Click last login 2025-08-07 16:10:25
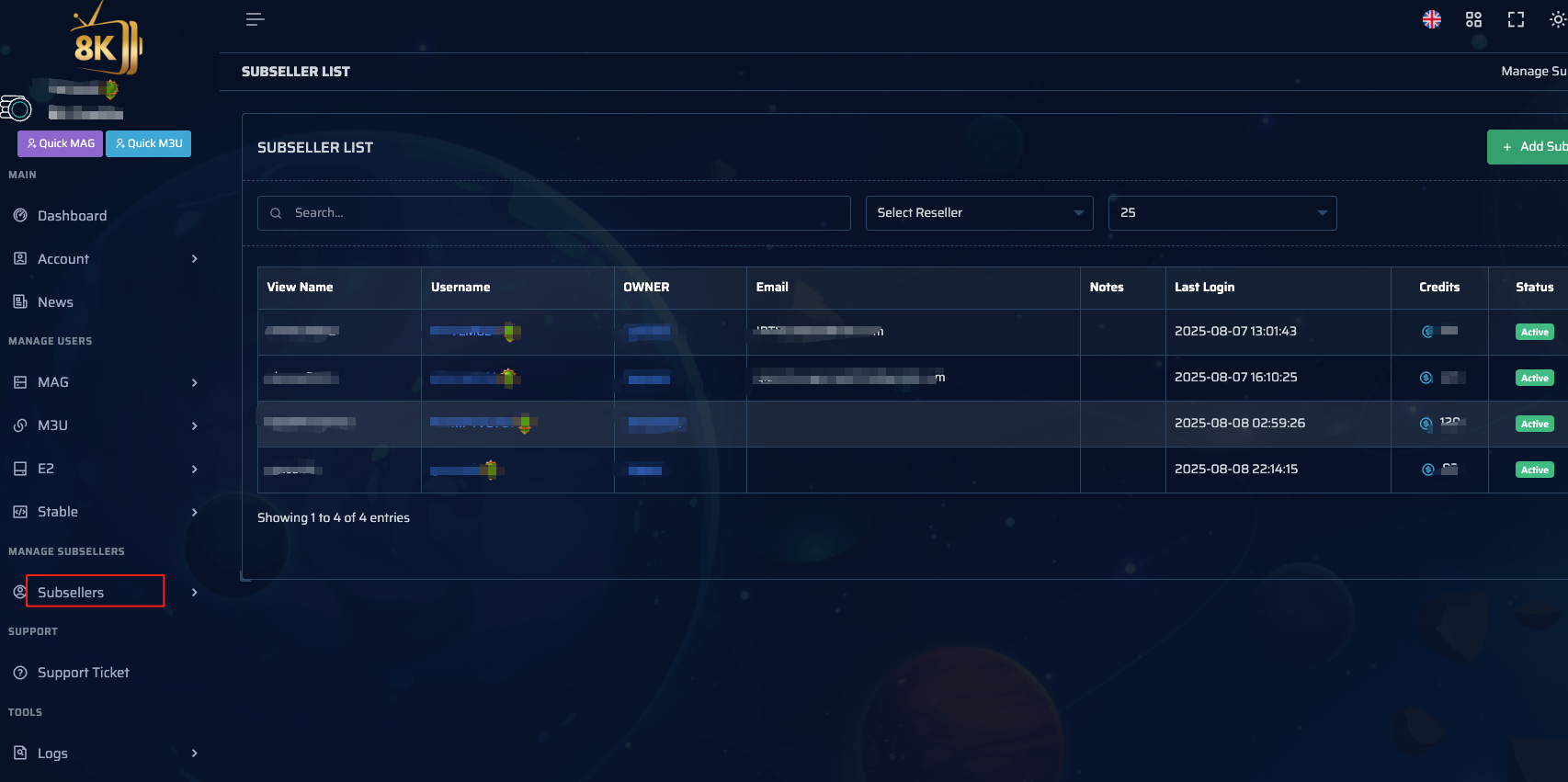The image size is (1568, 782). tap(1236, 377)
